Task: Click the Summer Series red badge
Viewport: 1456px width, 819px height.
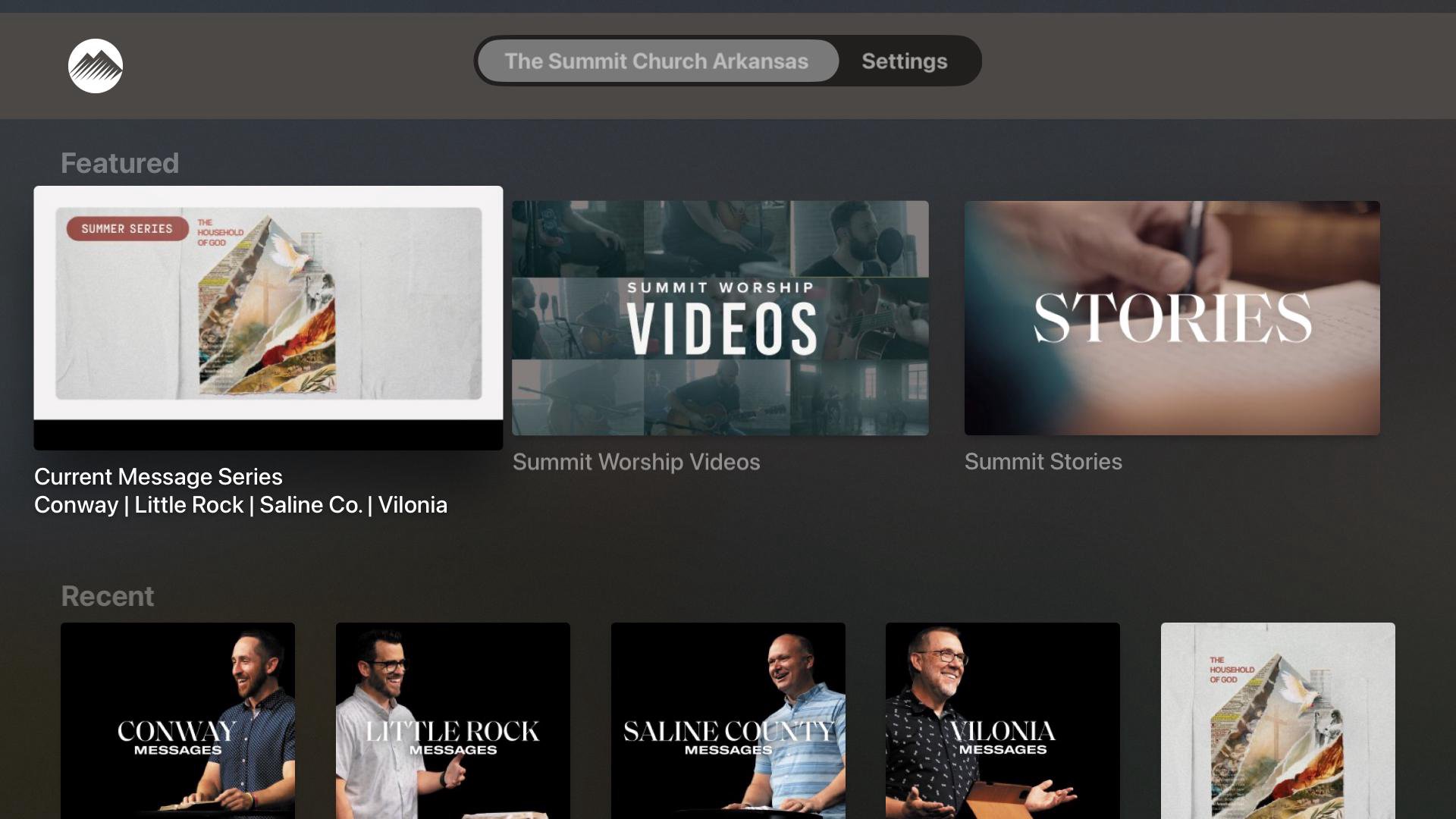Action: point(127,228)
